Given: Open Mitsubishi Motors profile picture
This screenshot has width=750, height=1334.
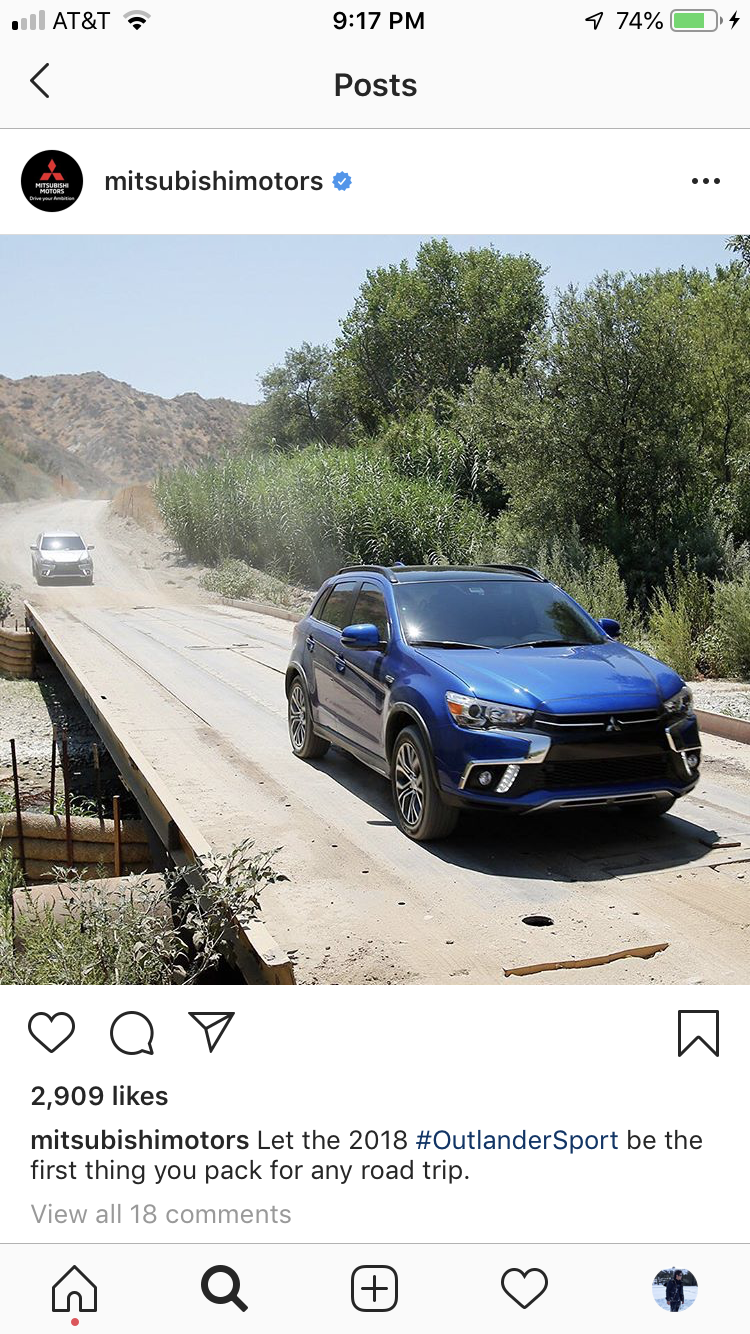Looking at the screenshot, I should pyautogui.click(x=52, y=181).
